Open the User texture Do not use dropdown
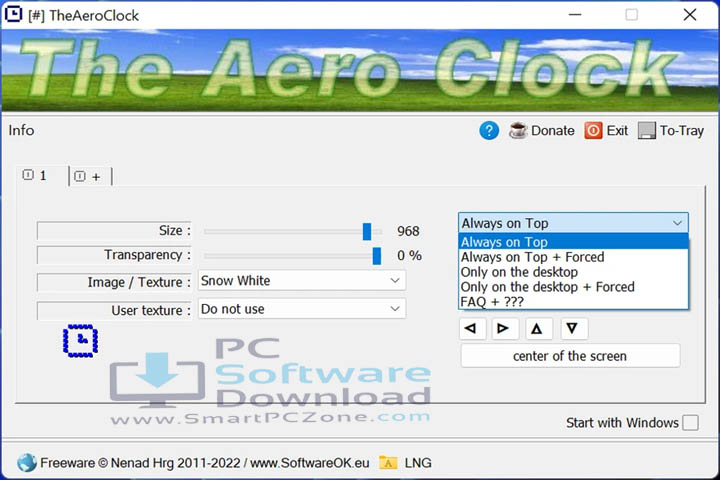Viewport: 720px width, 480px height. [x=302, y=309]
